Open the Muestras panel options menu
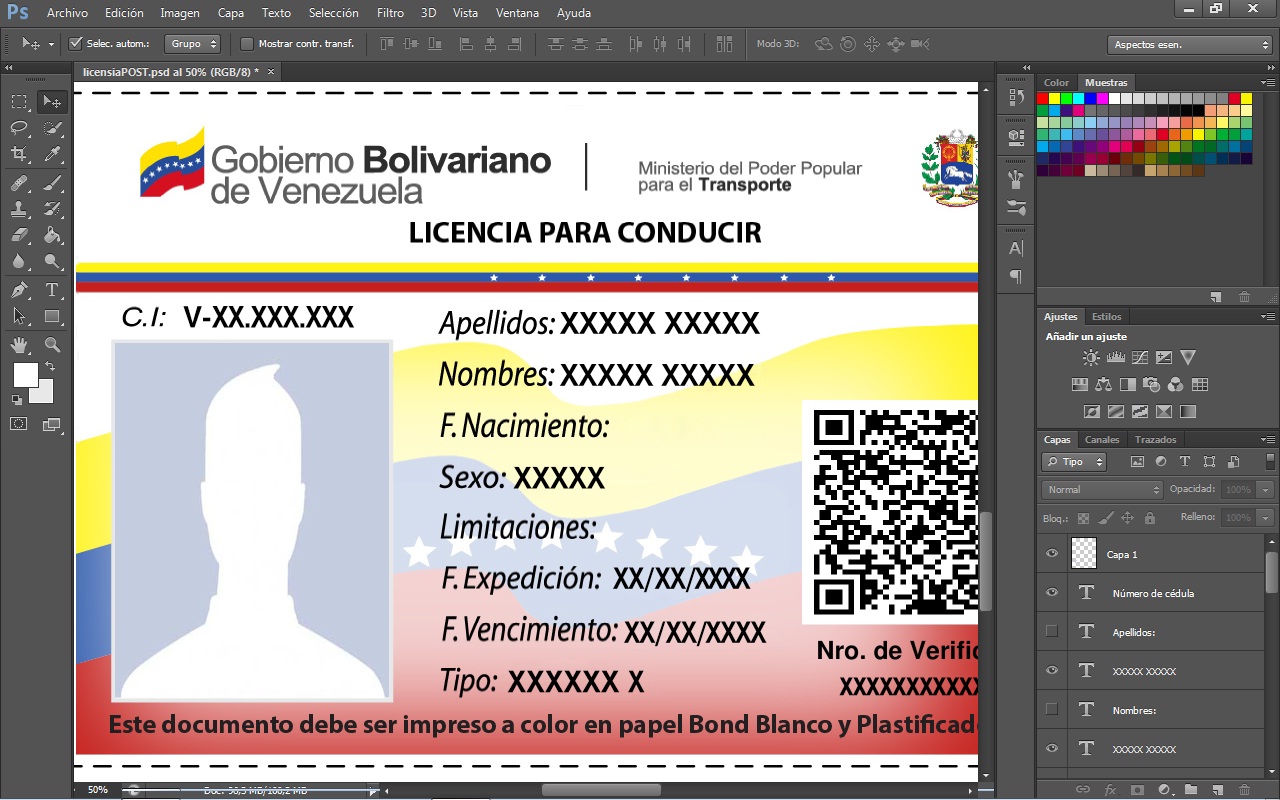This screenshot has height=800, width=1280. click(x=1268, y=83)
